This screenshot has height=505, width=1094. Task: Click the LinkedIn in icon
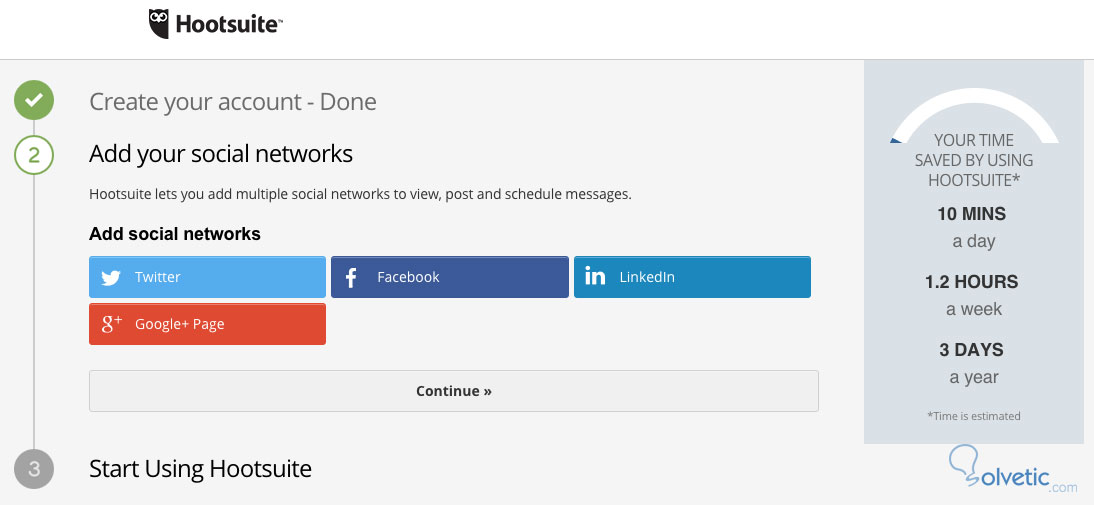click(x=595, y=277)
